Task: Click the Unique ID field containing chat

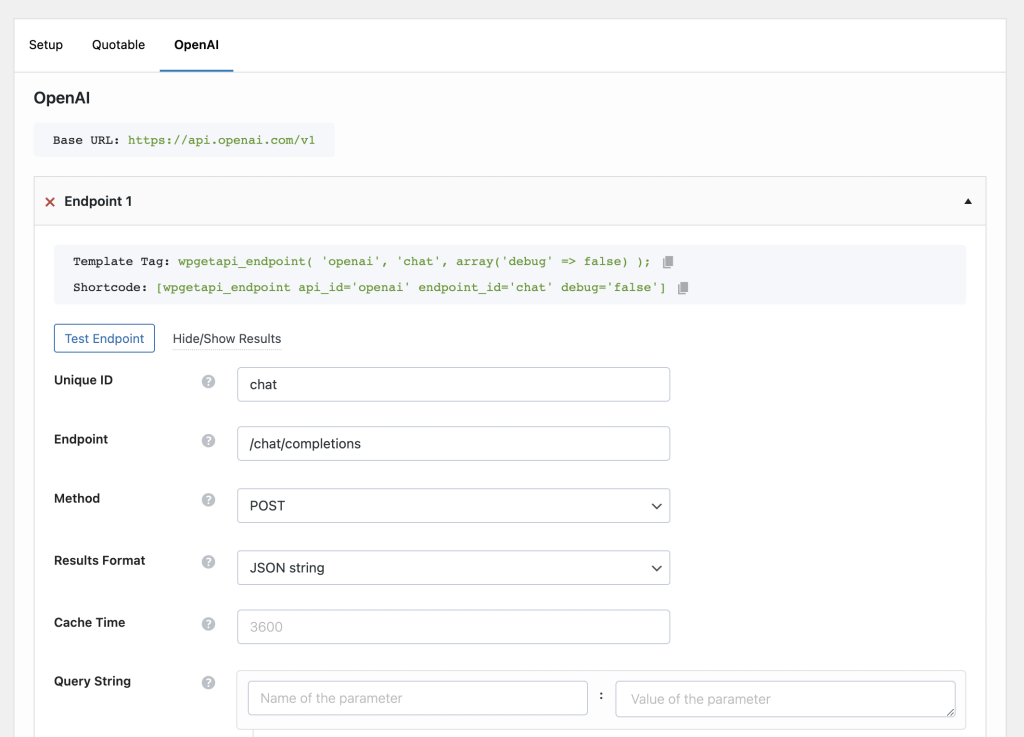Action: (x=453, y=384)
